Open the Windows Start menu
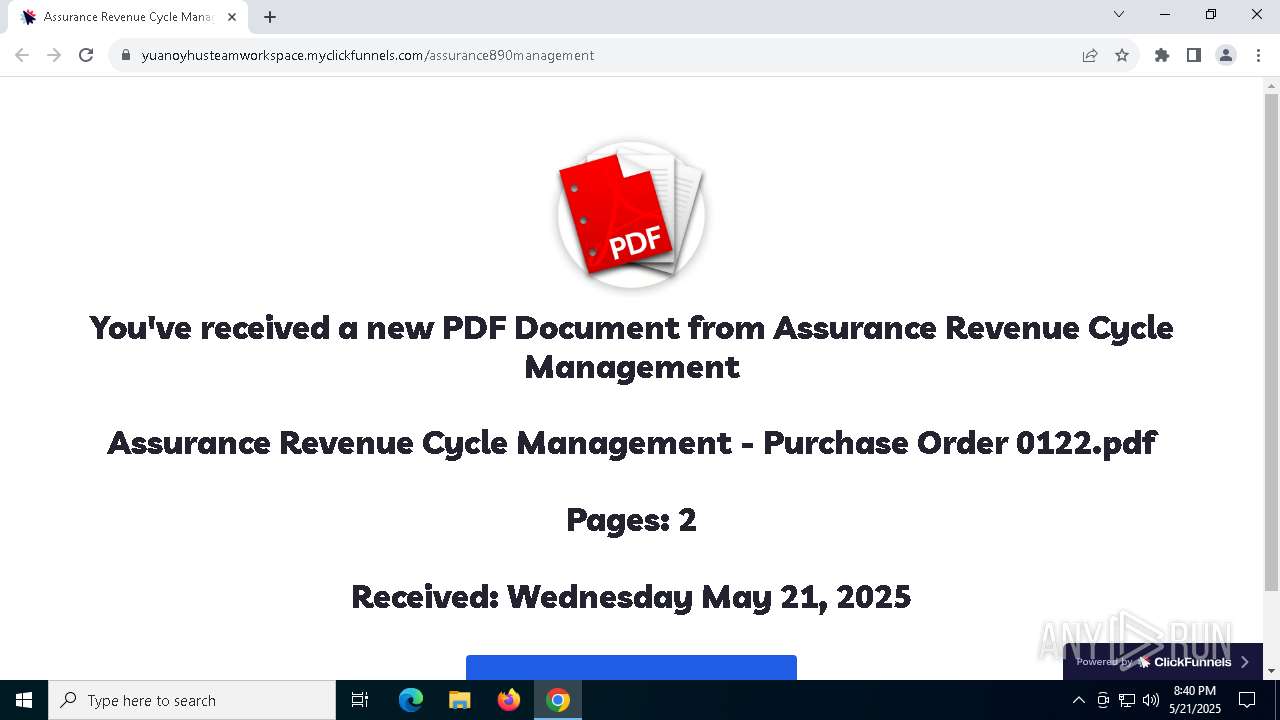Screen dimensions: 1280x720 24,700
